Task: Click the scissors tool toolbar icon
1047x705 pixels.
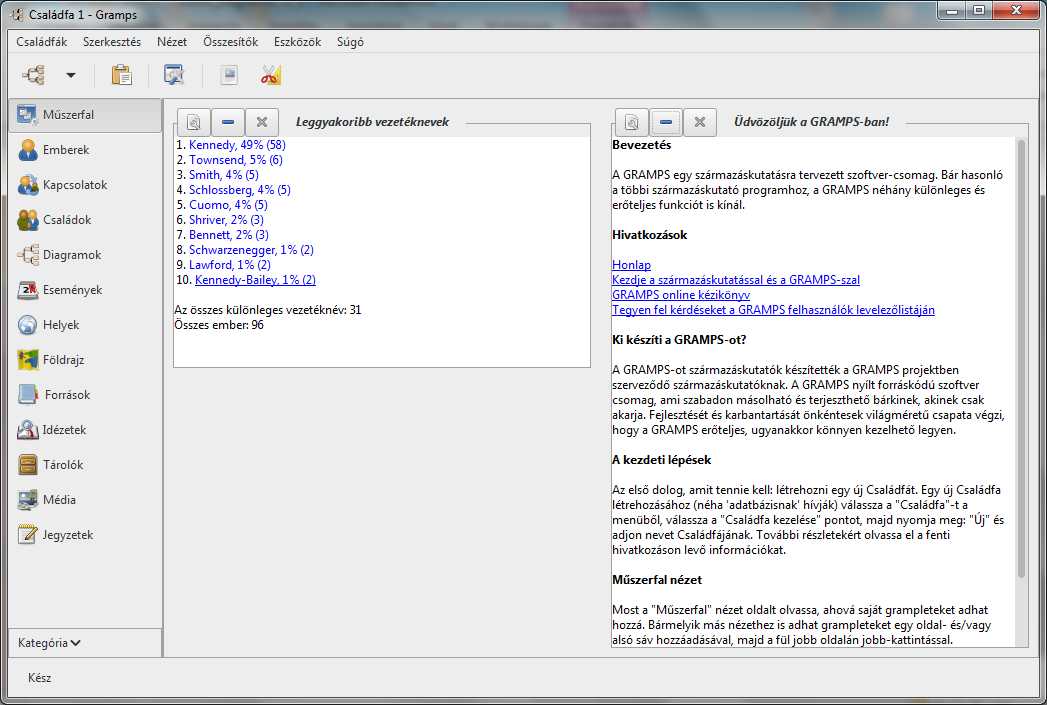Action: (x=270, y=75)
